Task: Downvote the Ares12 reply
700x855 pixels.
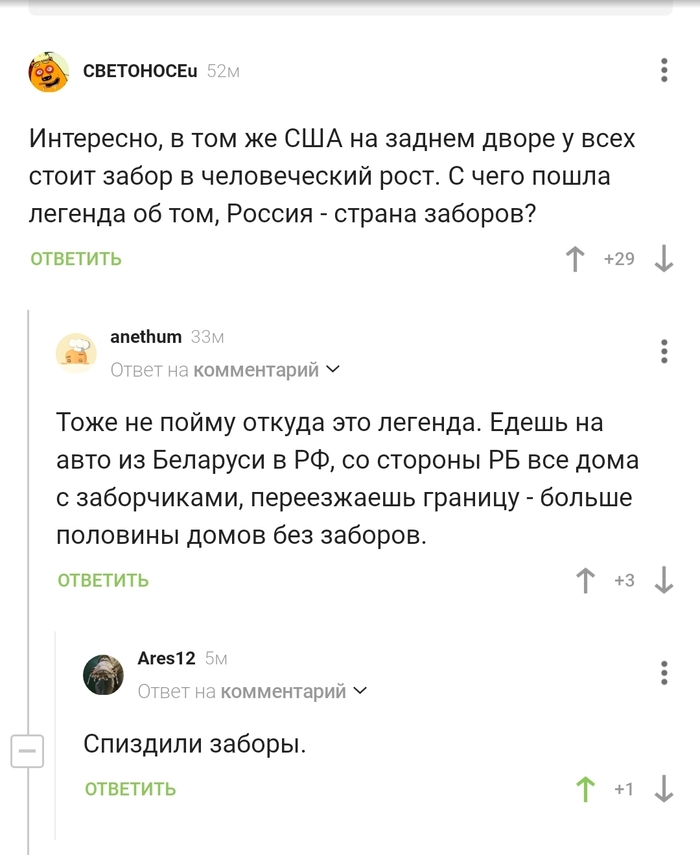Action: coord(664,789)
